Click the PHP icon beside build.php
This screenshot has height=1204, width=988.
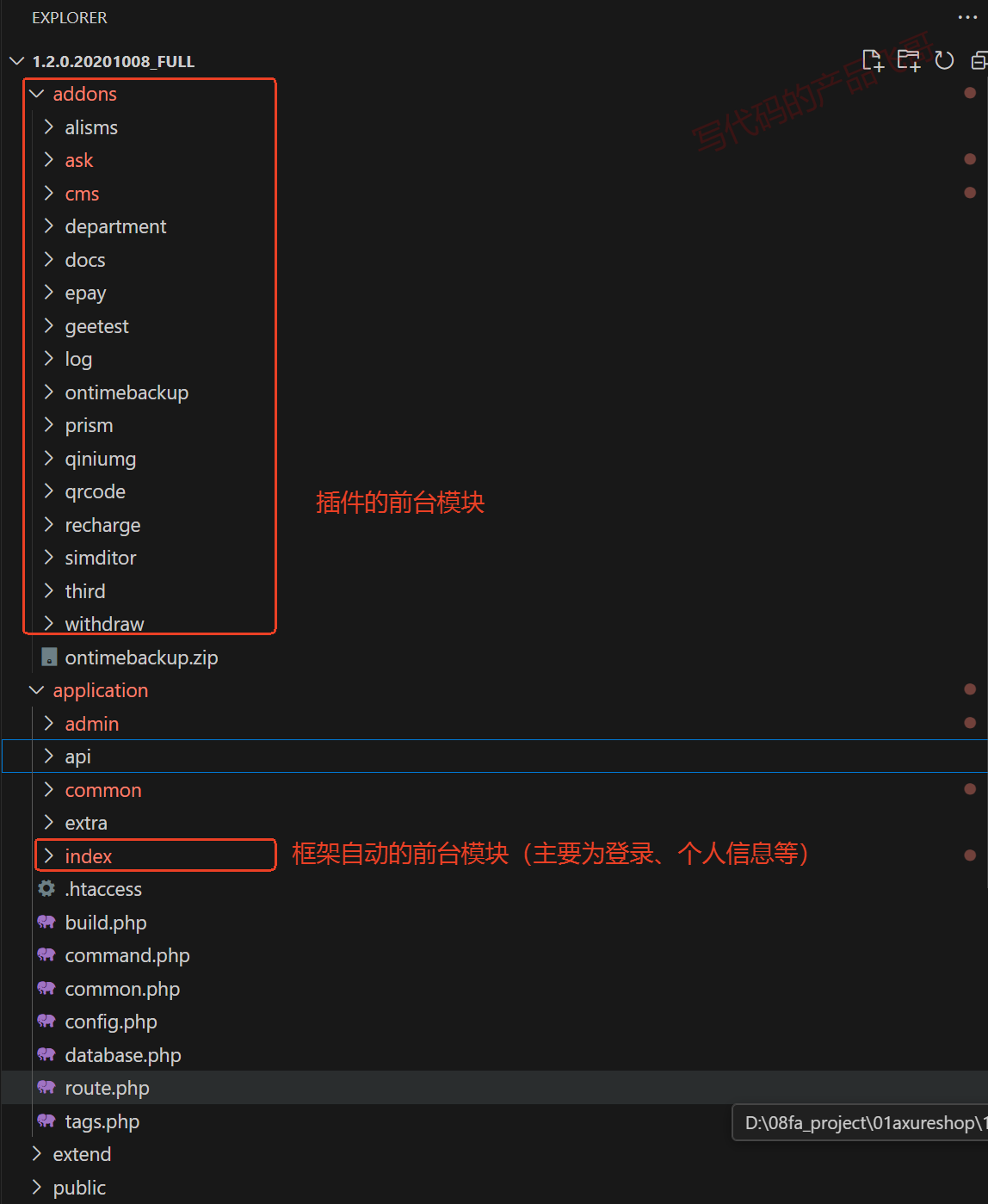(x=46, y=922)
